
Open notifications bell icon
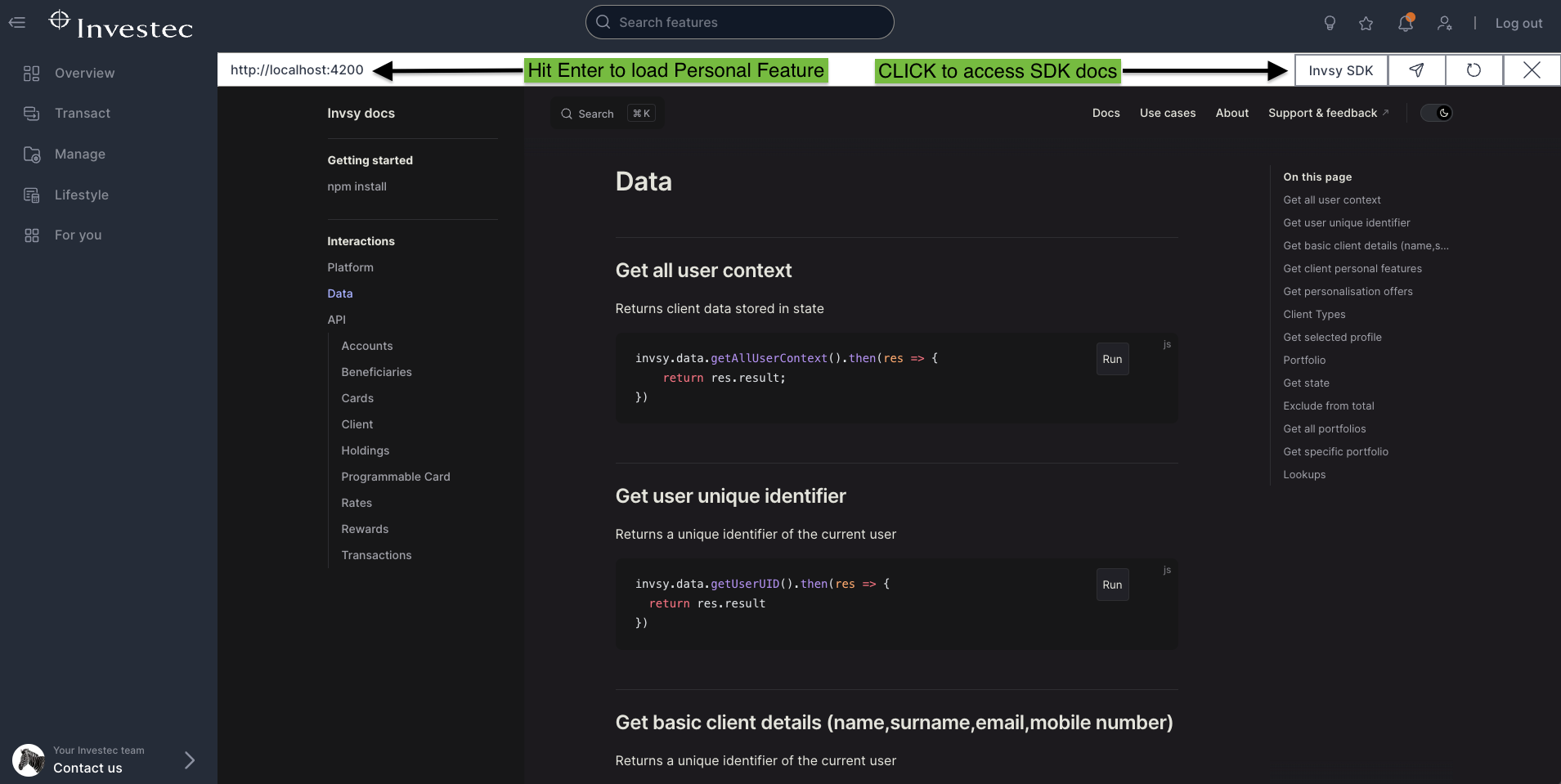[1405, 23]
